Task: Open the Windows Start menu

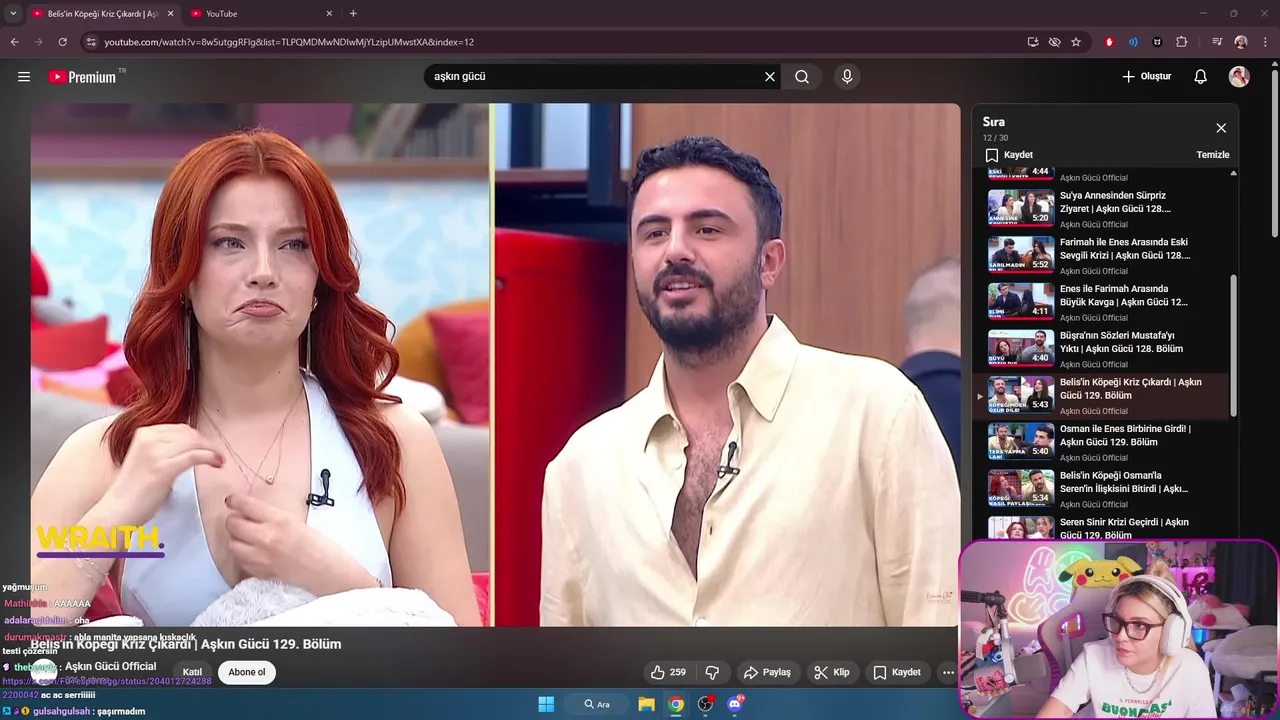Action: [546, 704]
